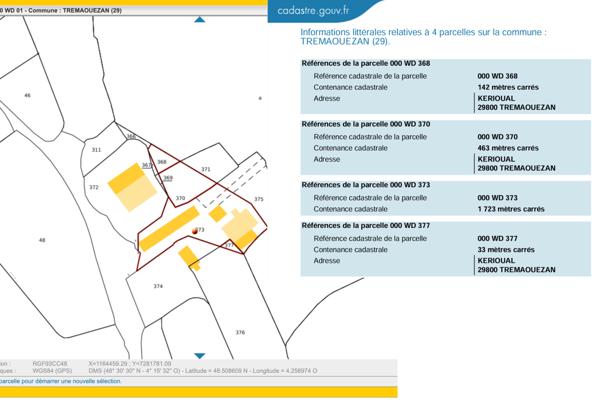600x400 pixels.
Task: Select parcel 374 on the map
Action: click(158, 286)
